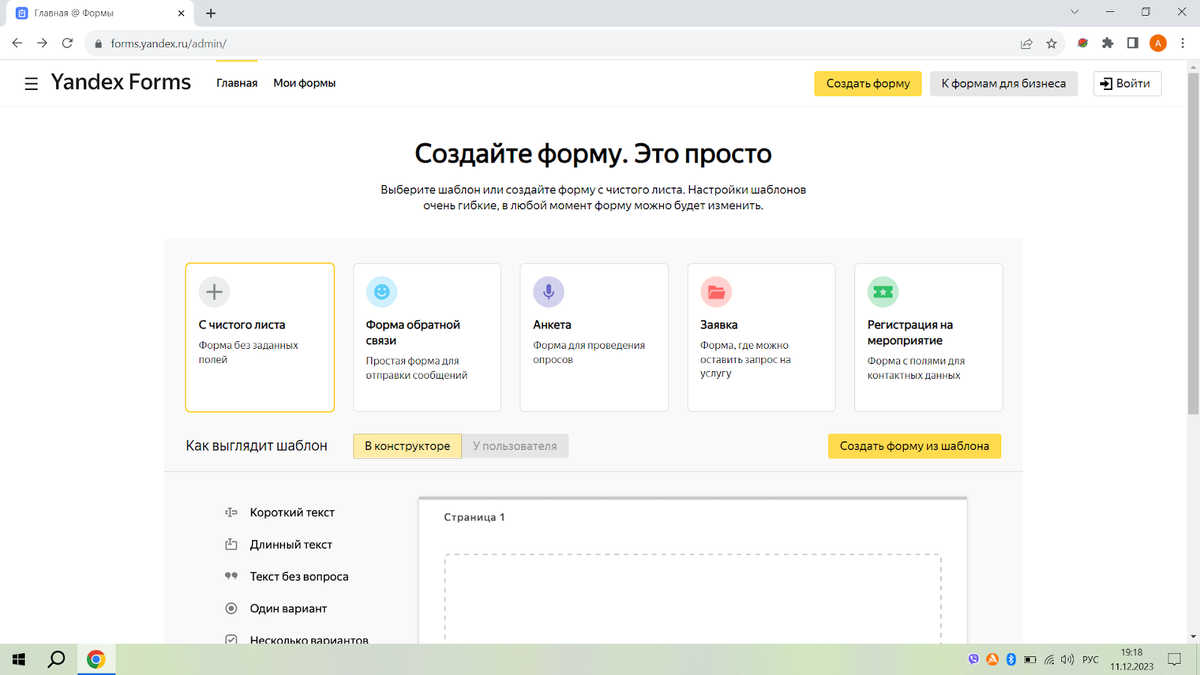Screen dimensions: 1200x675
Task: Click the 'Страница 1' page title
Action: pos(474,517)
